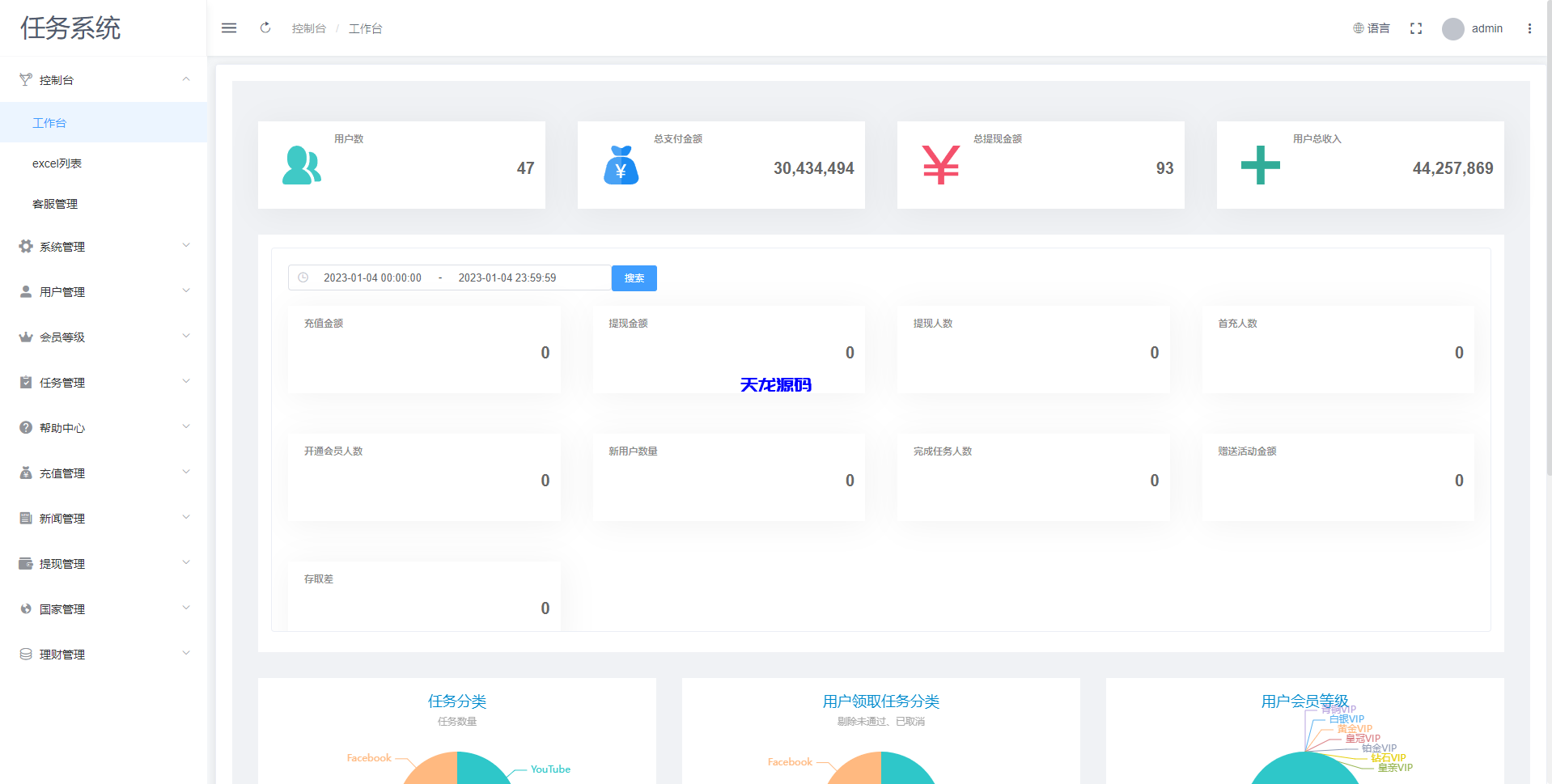Expand the 任务管理 chevron
Screen dimensions: 1552x784
(186, 382)
